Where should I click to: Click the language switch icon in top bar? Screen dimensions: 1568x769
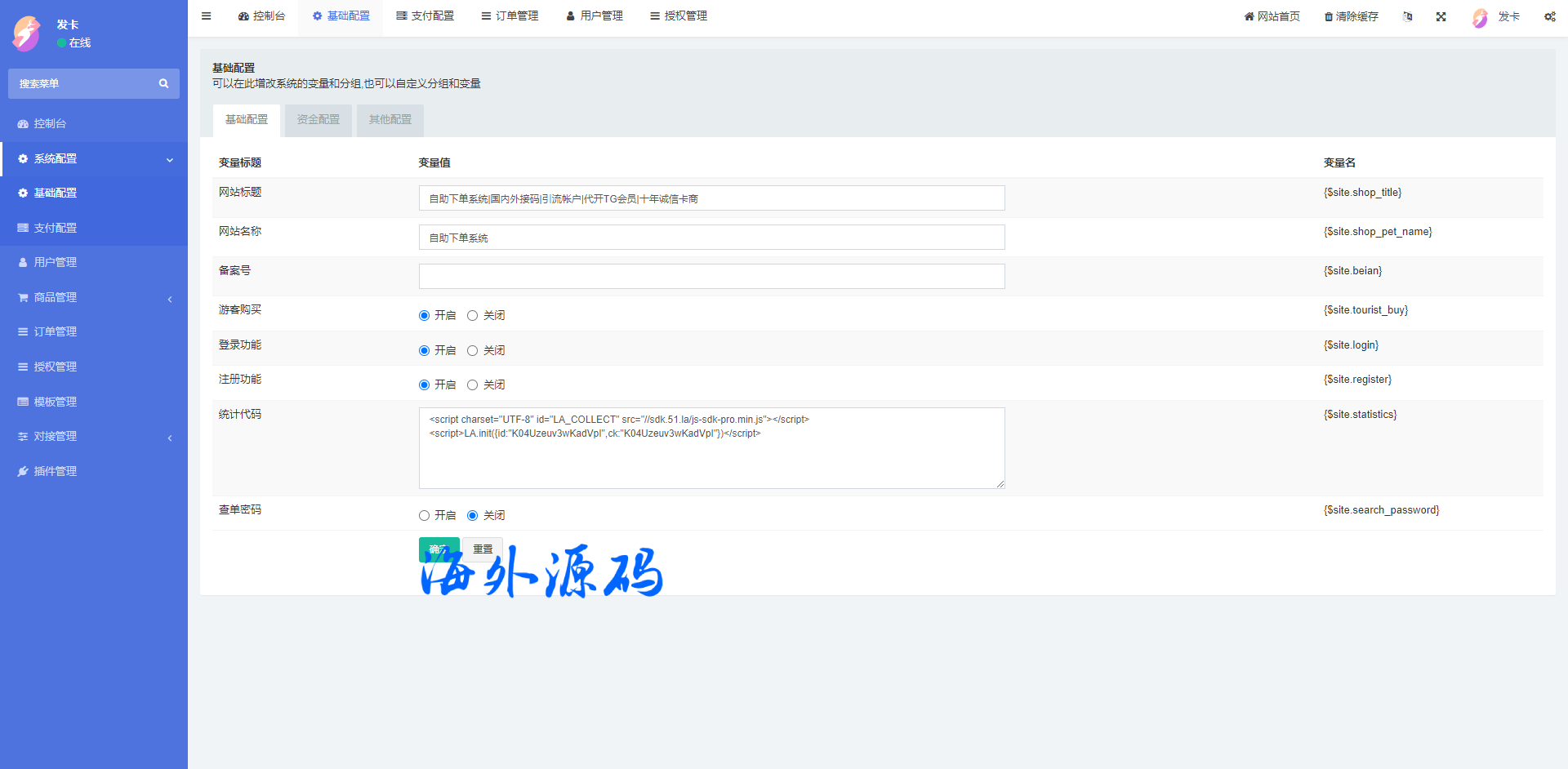(1407, 16)
